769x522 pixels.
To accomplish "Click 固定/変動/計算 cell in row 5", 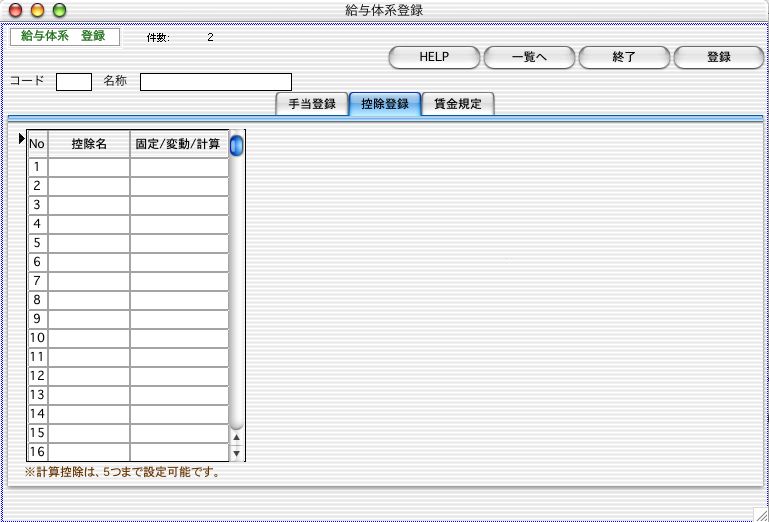I will (179, 243).
